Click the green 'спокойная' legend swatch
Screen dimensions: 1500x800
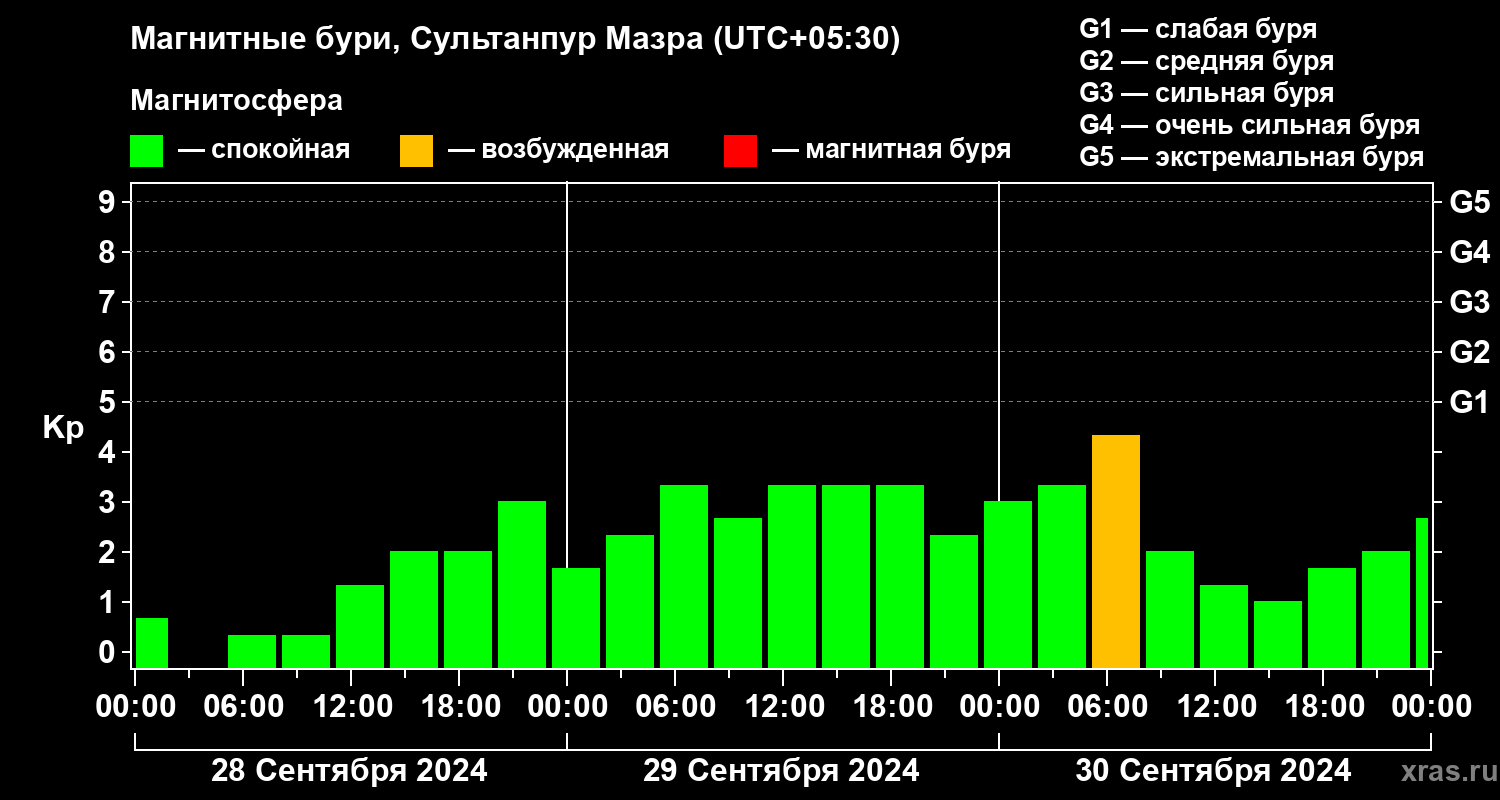(146, 151)
